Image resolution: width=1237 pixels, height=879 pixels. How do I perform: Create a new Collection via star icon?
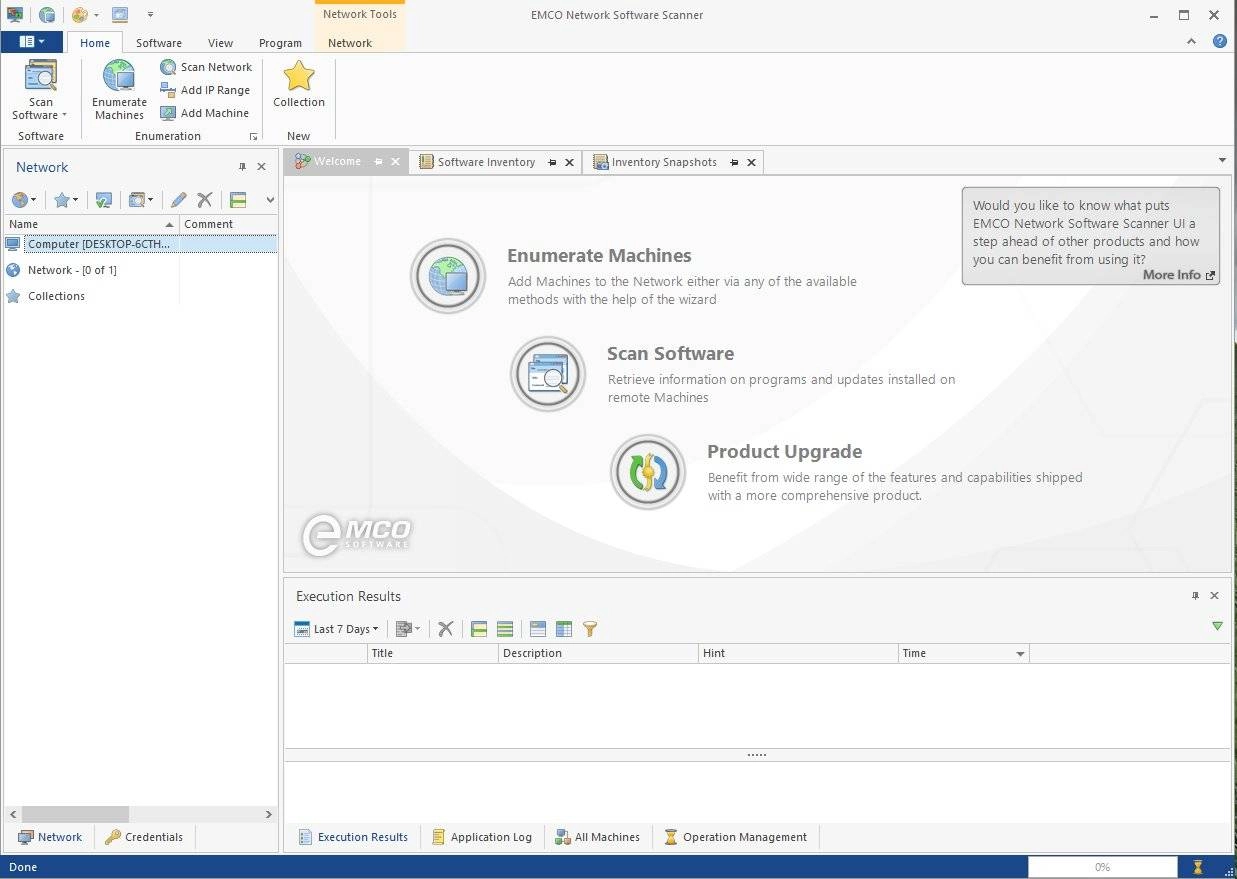299,76
